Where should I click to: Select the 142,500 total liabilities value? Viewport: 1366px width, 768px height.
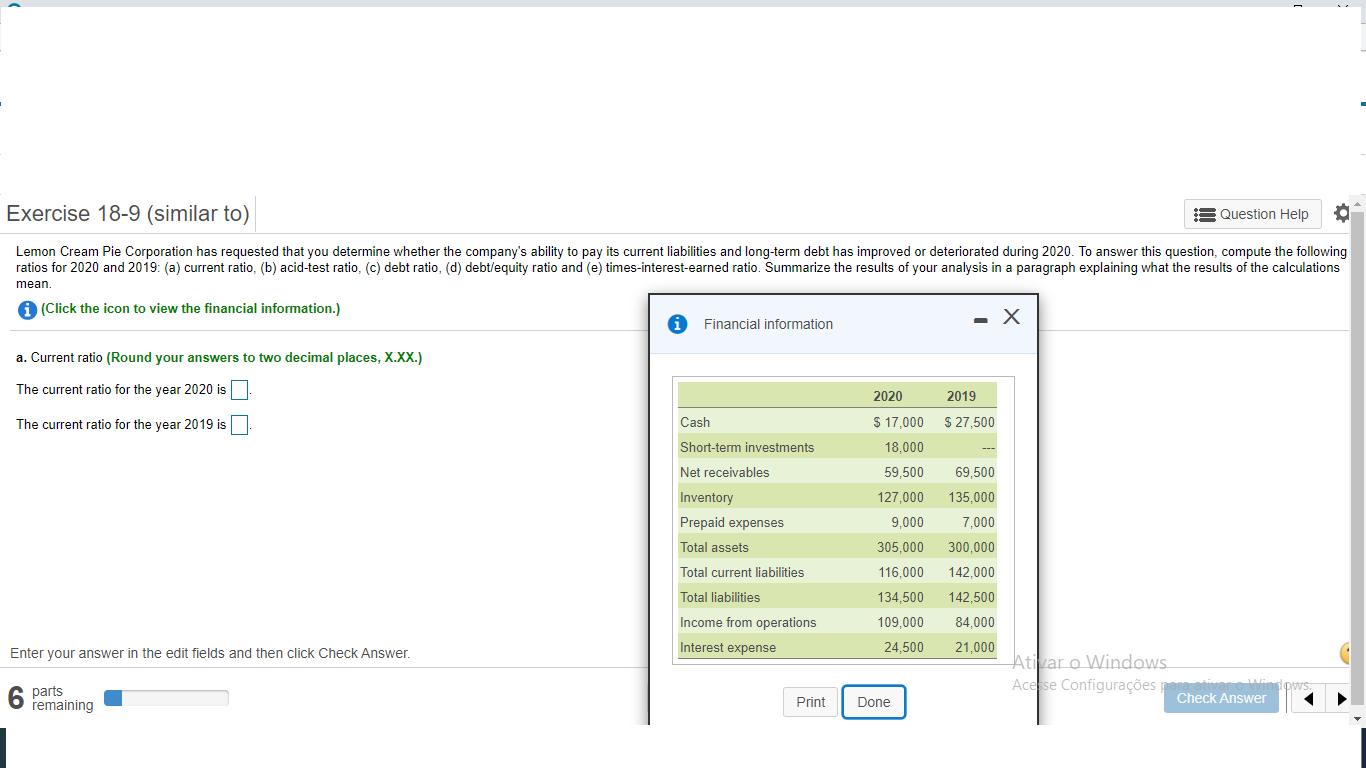pyautogui.click(x=972, y=597)
